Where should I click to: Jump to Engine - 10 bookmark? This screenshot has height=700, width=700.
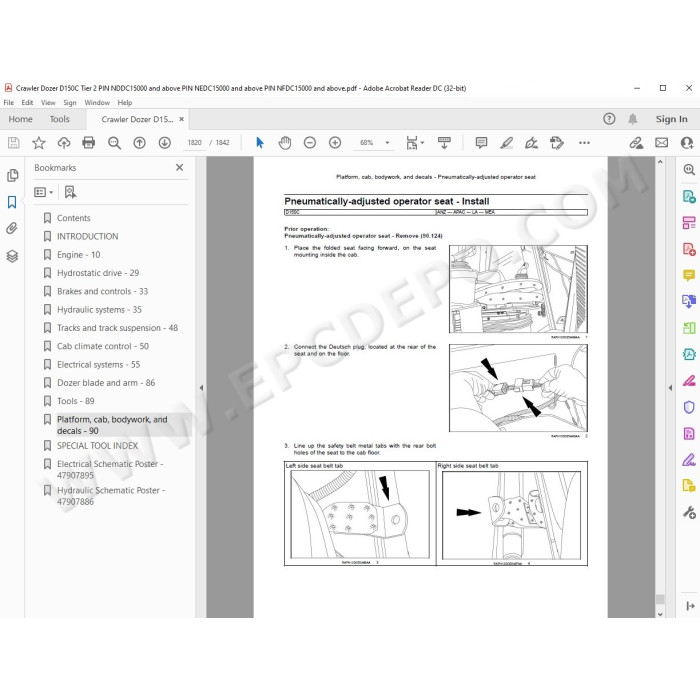pyautogui.click(x=79, y=255)
